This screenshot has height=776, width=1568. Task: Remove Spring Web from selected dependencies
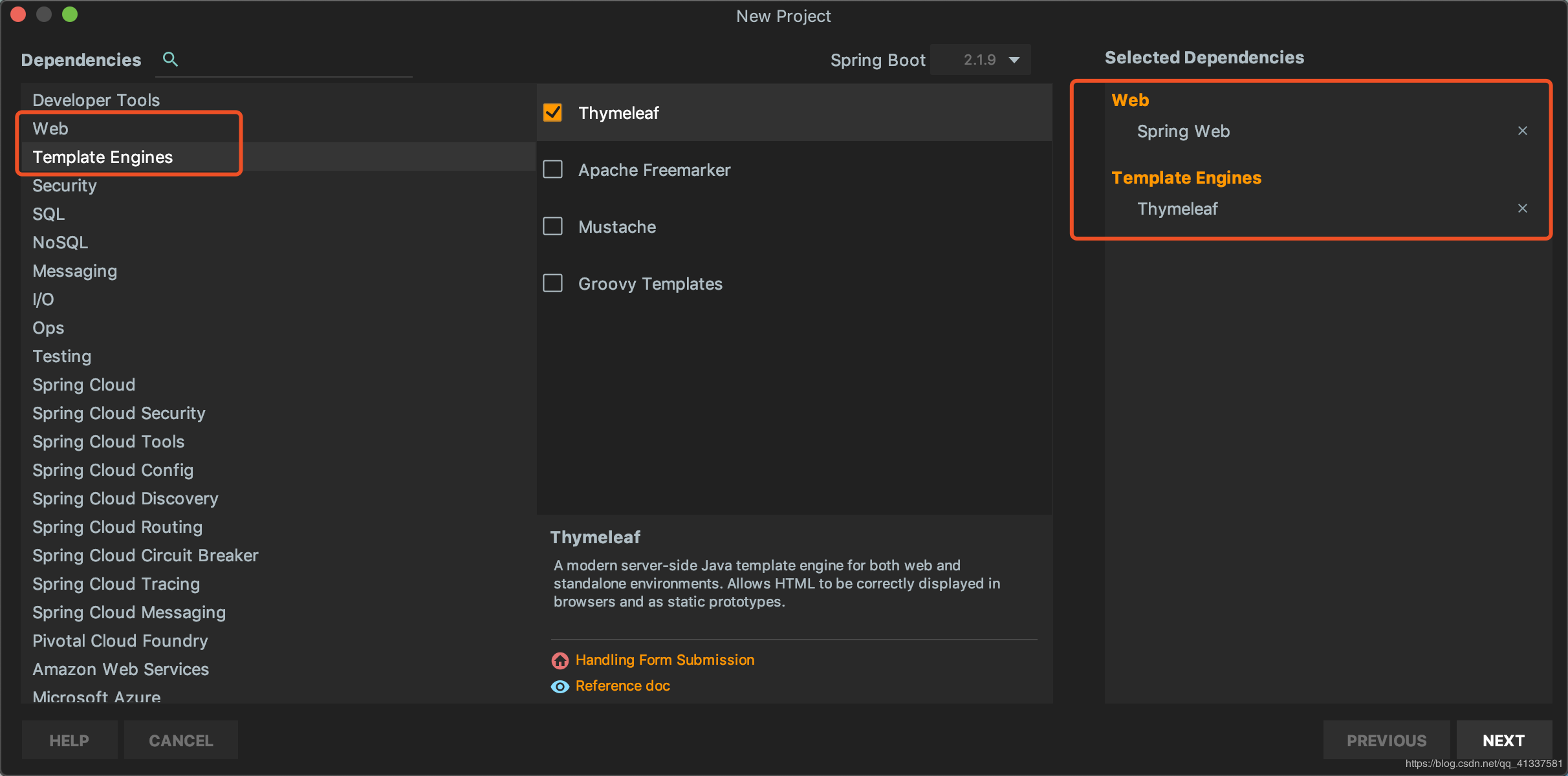[x=1522, y=131]
